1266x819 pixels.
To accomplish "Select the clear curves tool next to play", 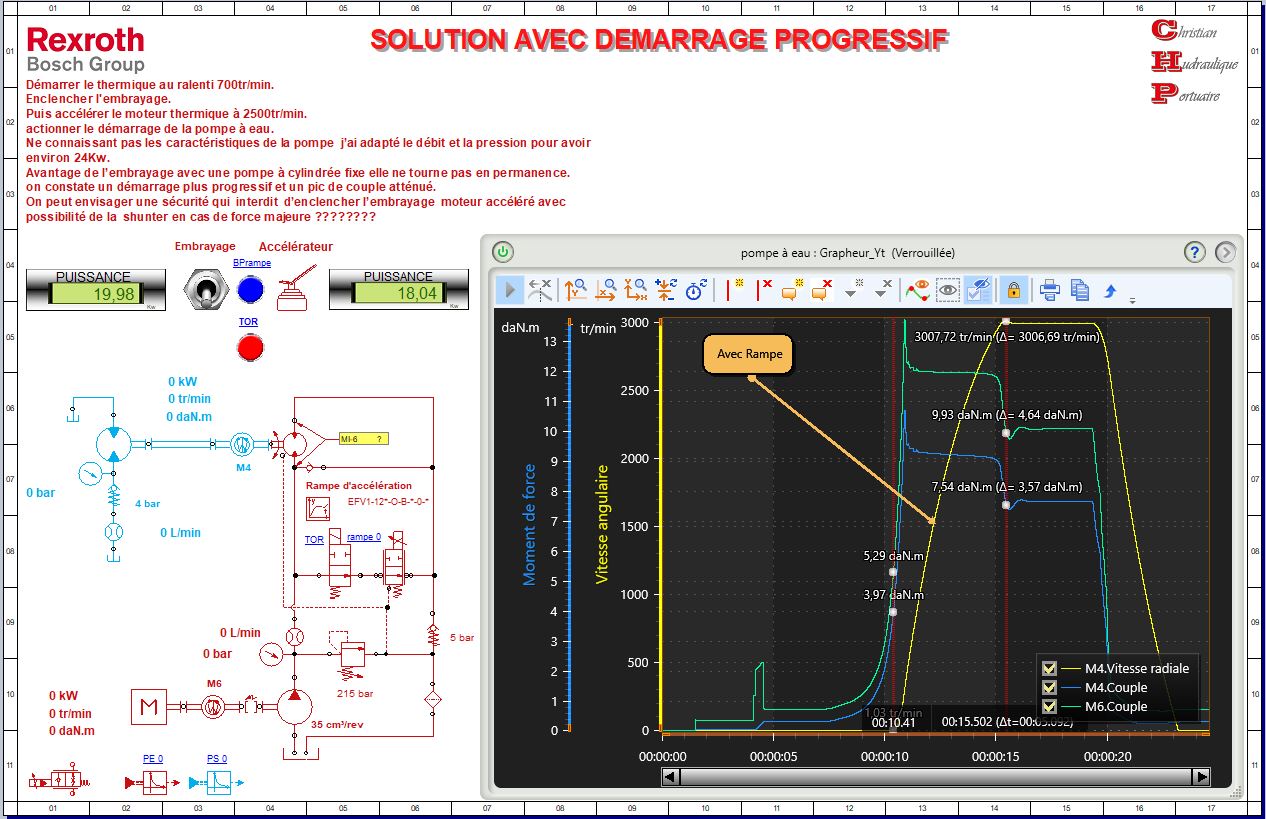I will tap(540, 290).
